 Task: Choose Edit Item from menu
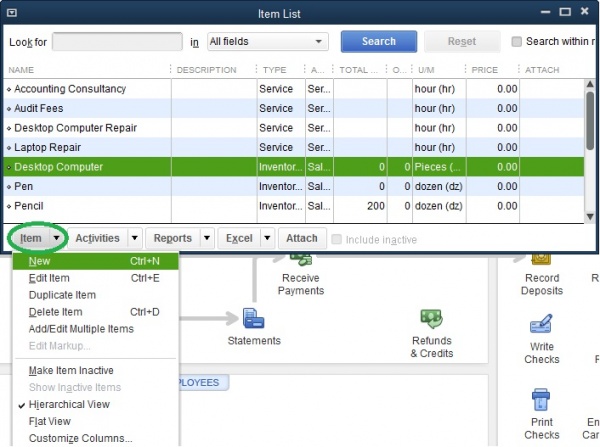(x=96, y=278)
